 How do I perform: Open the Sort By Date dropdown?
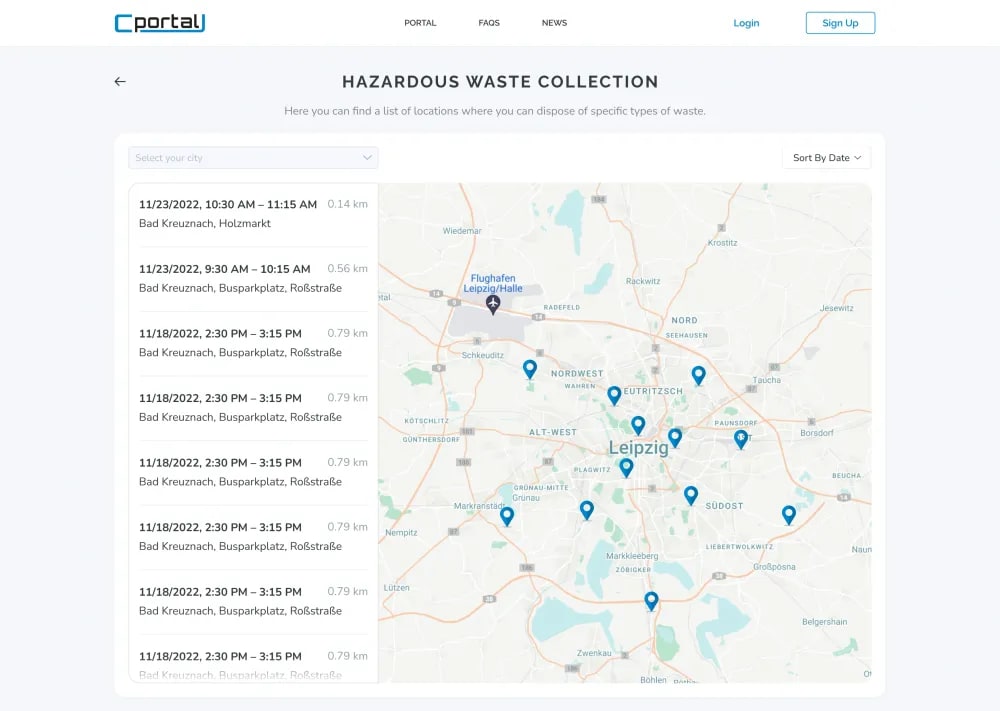point(827,158)
